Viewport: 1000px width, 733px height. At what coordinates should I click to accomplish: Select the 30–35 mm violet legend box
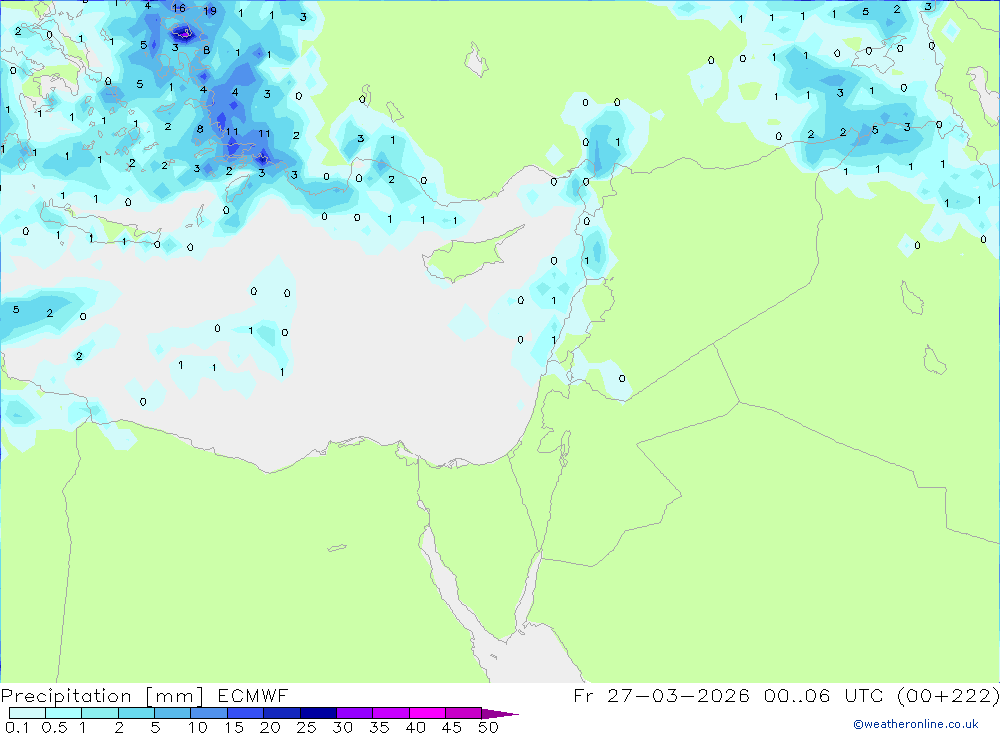[x=354, y=713]
